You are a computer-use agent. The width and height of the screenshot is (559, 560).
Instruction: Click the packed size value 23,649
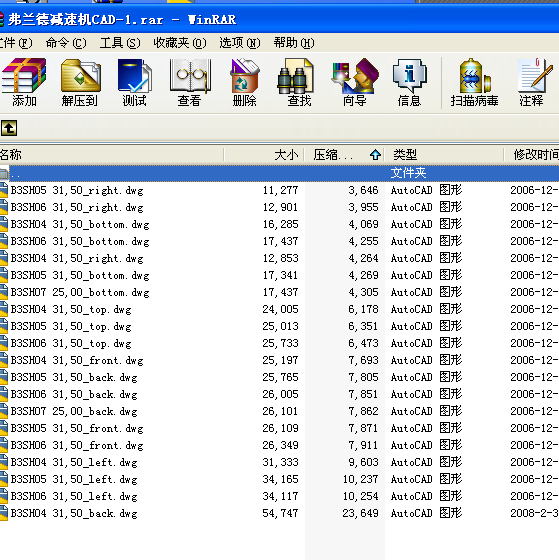[360, 513]
